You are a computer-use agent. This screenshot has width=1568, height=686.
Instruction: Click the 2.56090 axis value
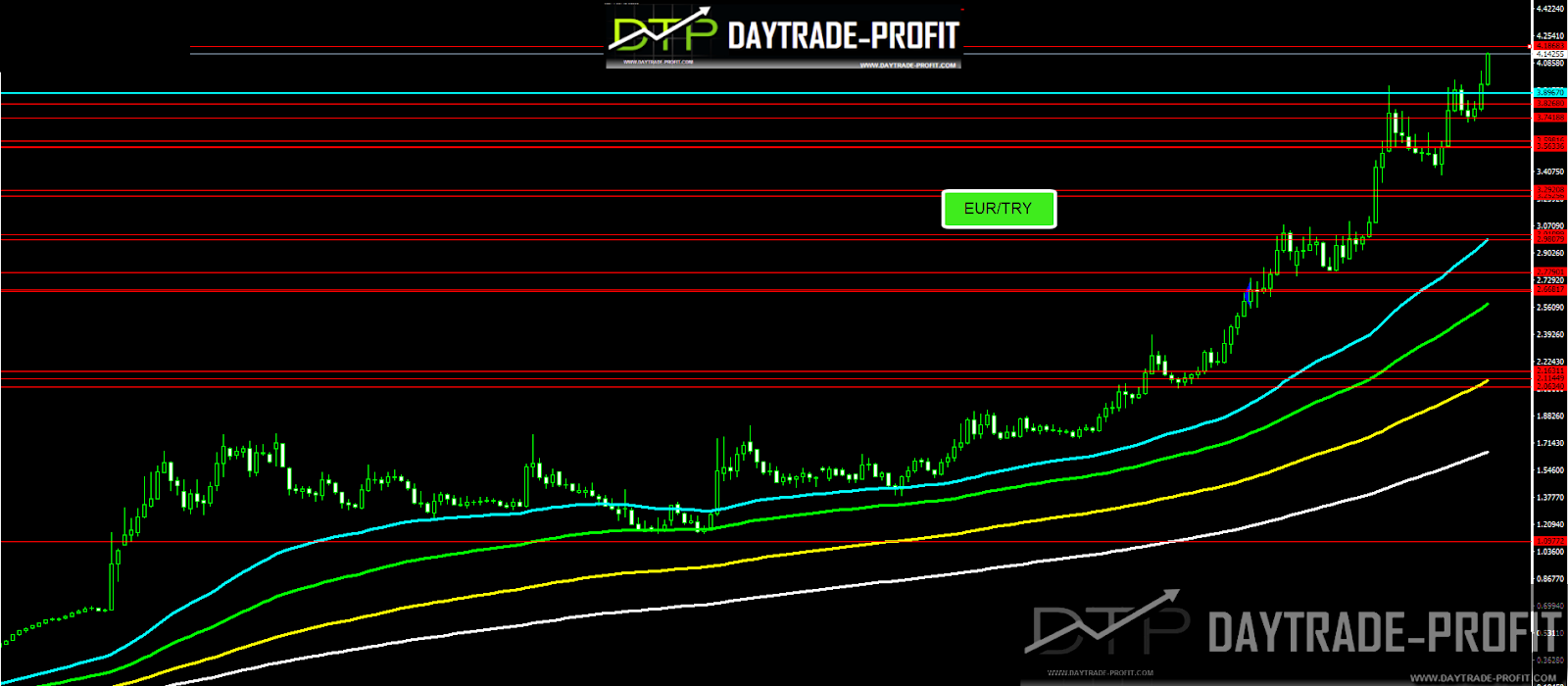pyautogui.click(x=1550, y=308)
